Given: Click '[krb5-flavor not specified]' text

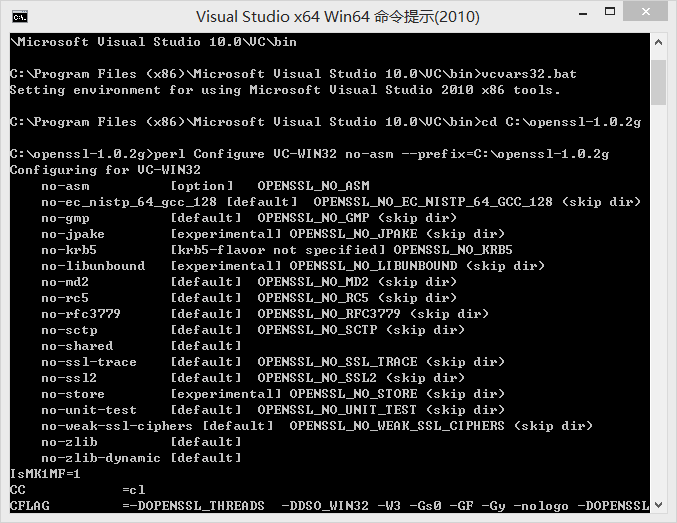Looking at the screenshot, I should [x=278, y=250].
